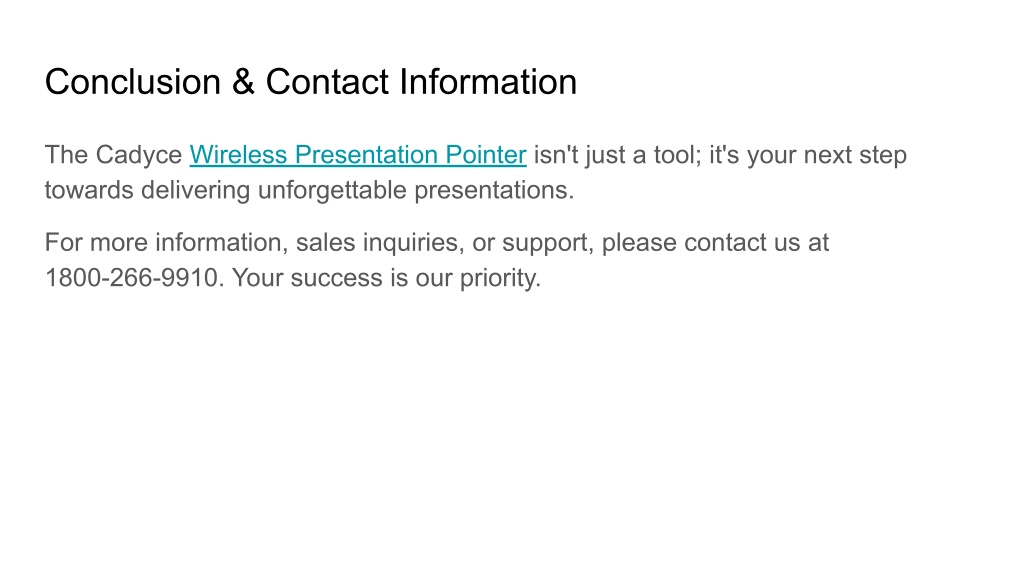Open the Wireless Presentation Pointer link
Screen dimensions: 1024x576
tap(358, 155)
